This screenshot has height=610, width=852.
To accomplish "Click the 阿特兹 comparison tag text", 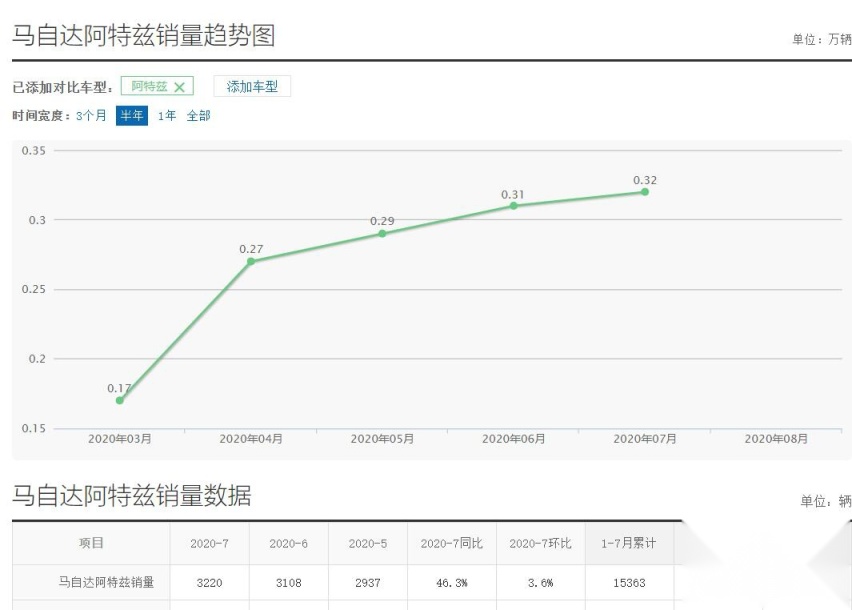I will pos(149,86).
